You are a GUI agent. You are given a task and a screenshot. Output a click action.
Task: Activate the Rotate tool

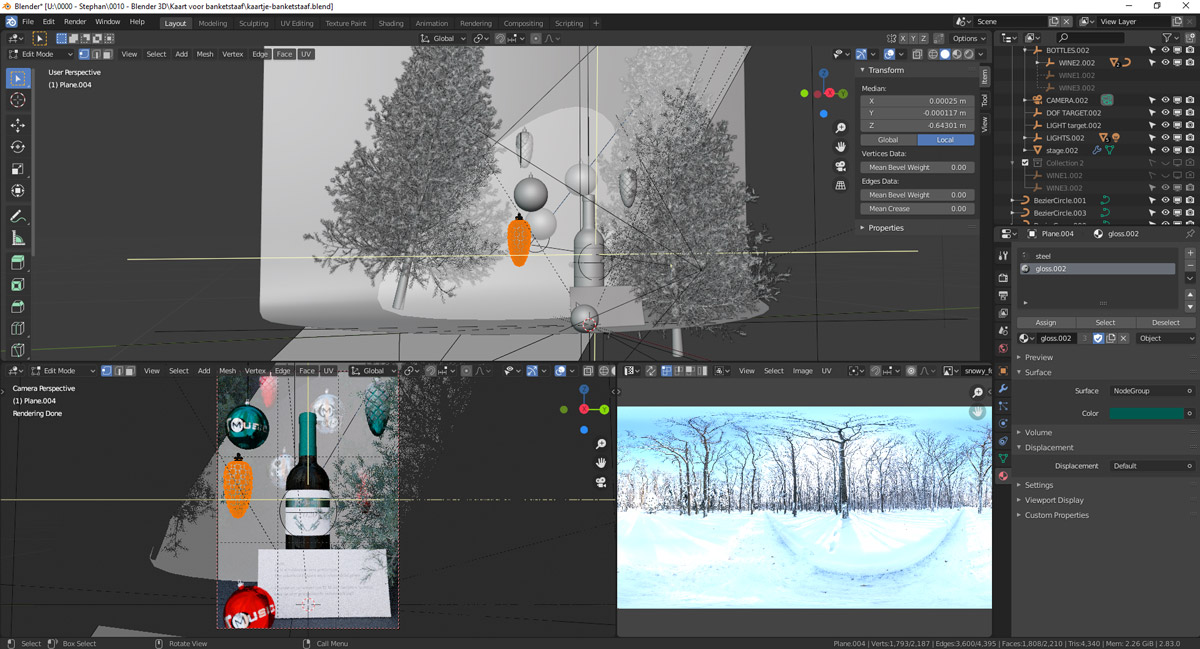[x=18, y=147]
